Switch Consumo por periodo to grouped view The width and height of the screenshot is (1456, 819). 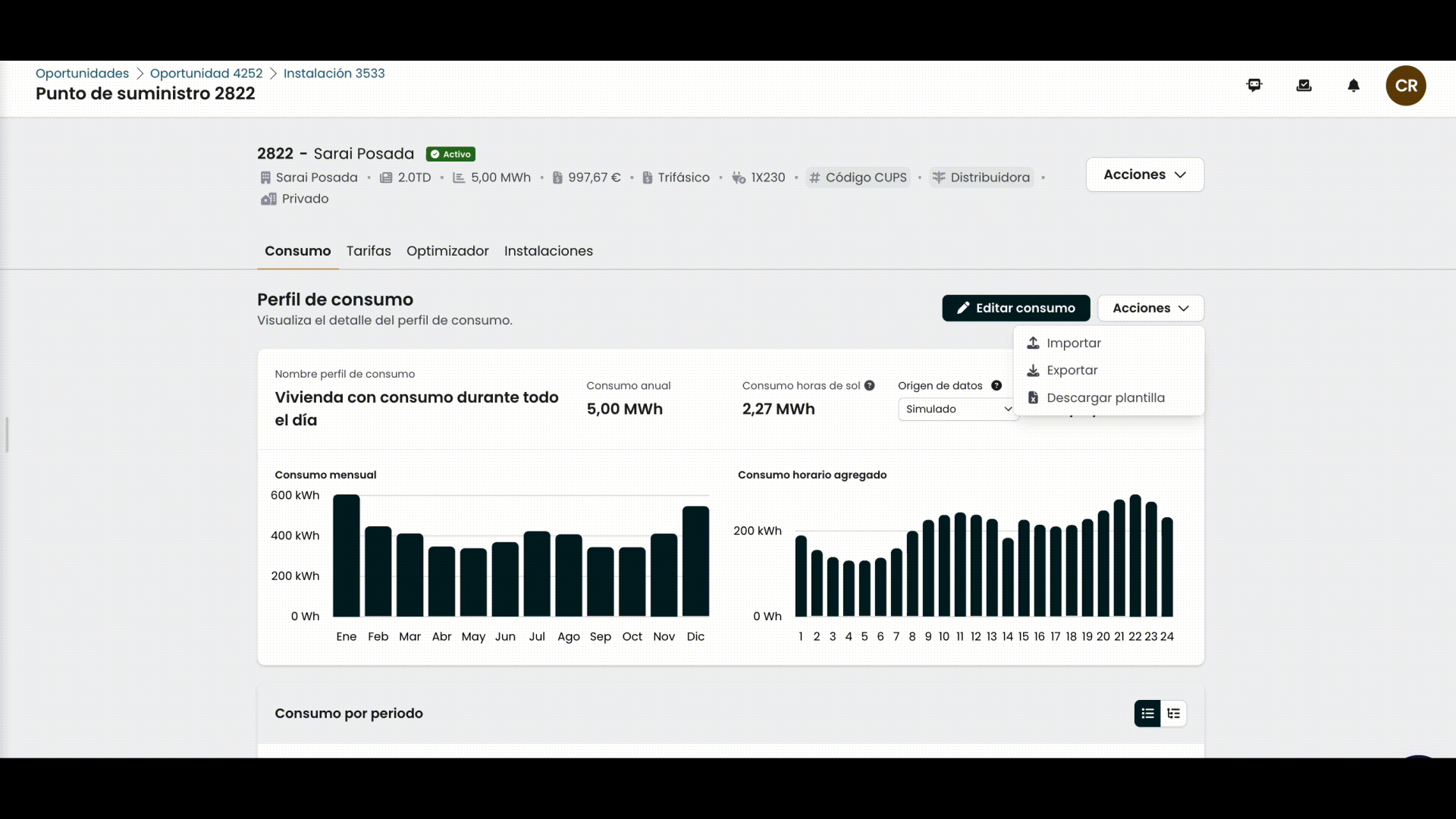click(x=1174, y=714)
